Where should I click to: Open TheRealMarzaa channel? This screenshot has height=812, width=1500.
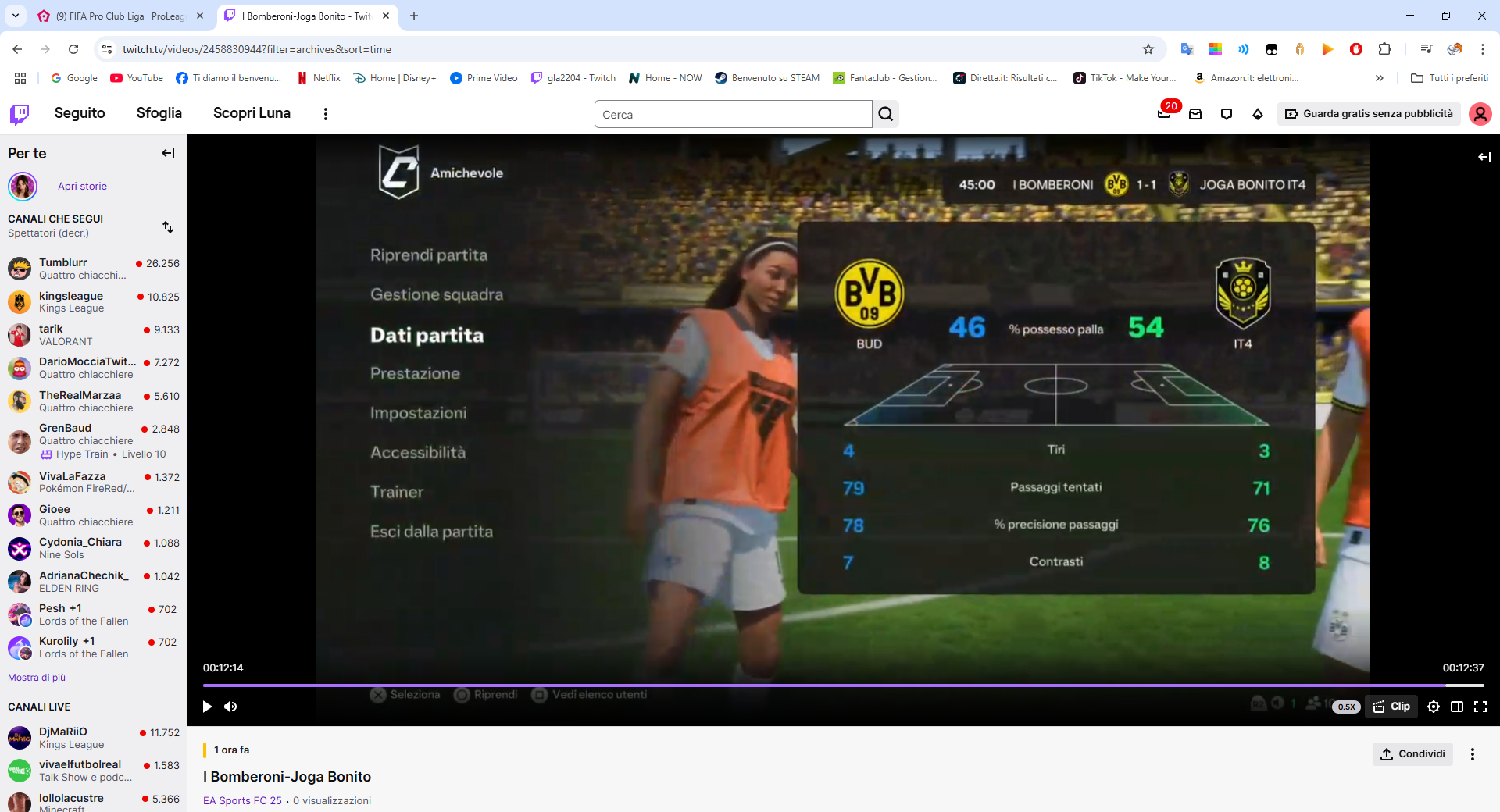[x=94, y=401]
